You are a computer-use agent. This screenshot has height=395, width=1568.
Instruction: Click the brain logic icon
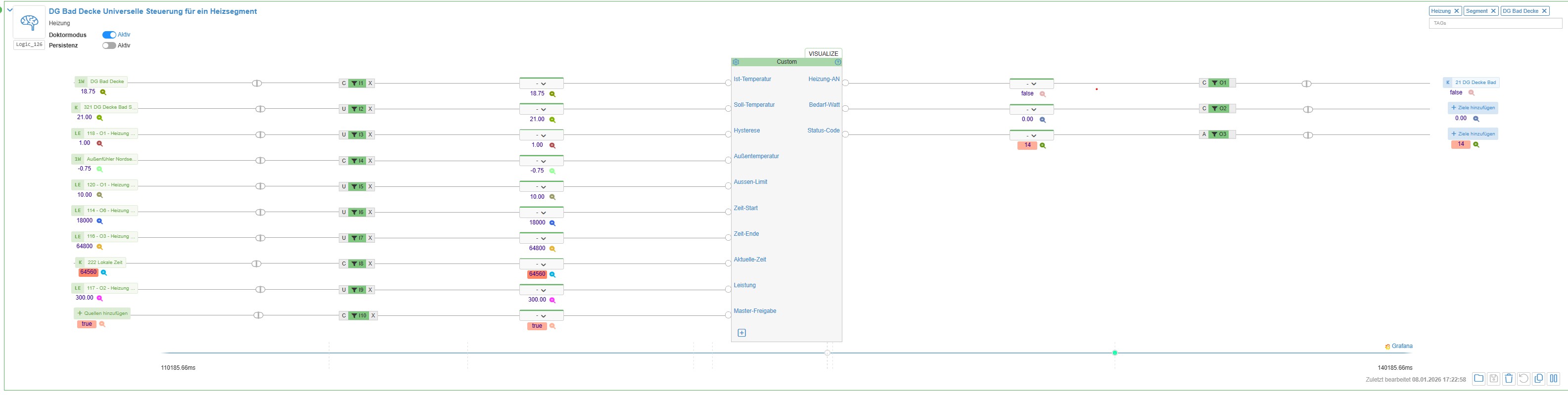click(29, 23)
